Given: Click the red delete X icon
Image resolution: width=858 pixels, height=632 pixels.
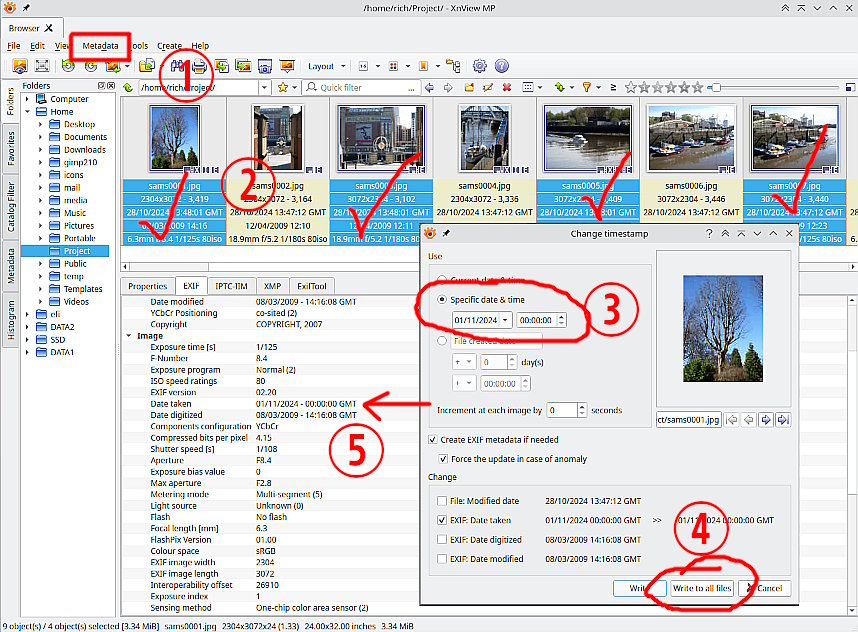Looking at the screenshot, I should point(508,88).
